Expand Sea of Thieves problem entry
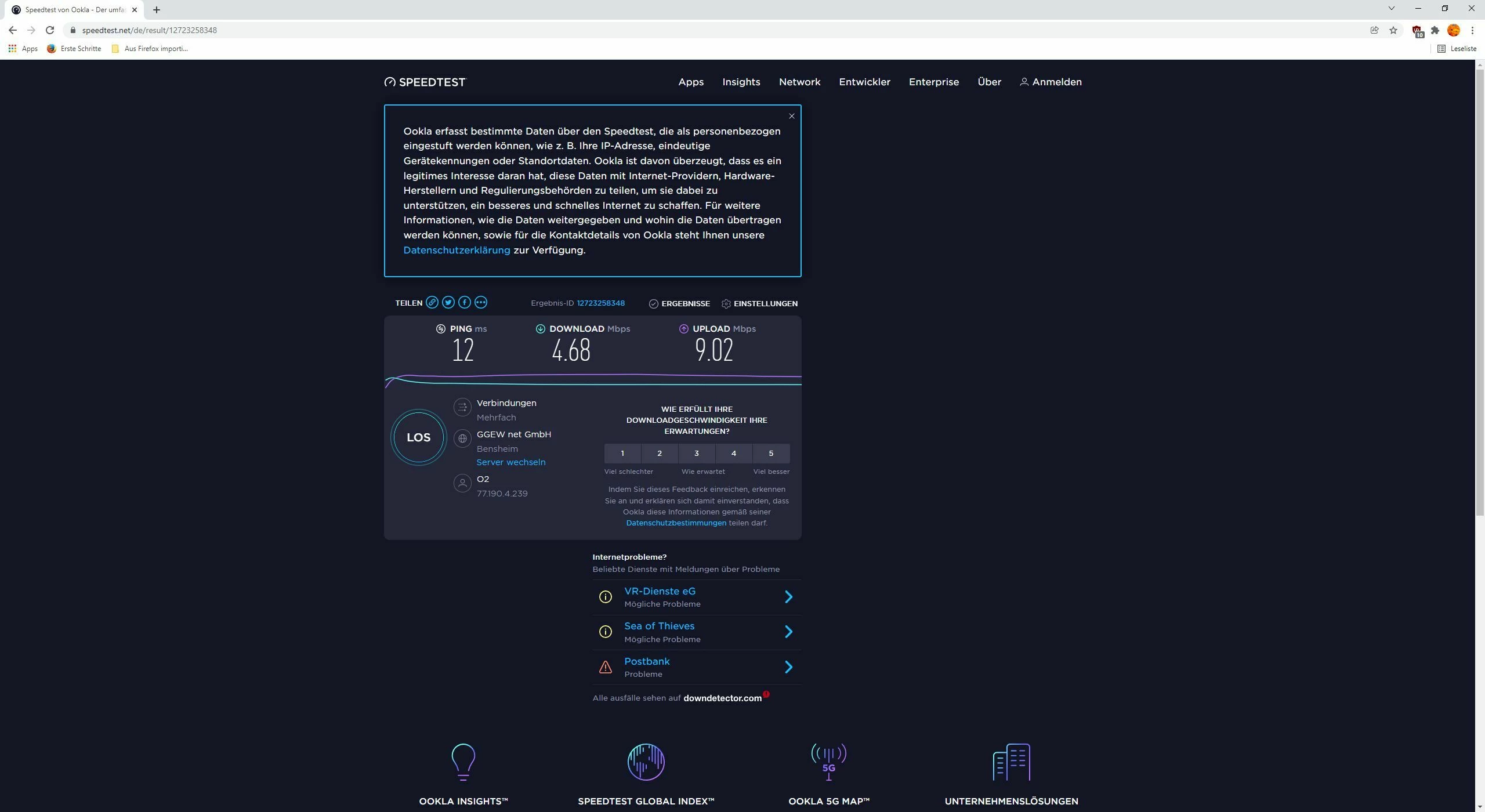 tap(788, 632)
